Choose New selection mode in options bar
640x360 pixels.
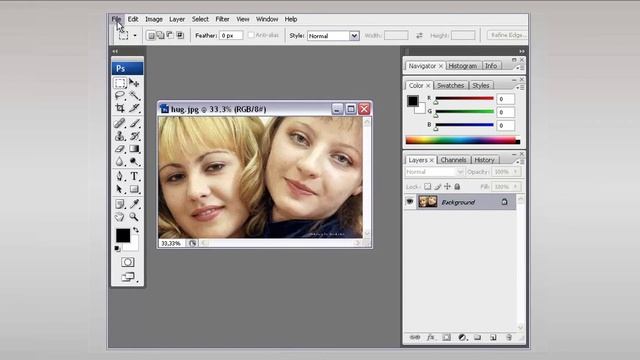click(x=151, y=36)
